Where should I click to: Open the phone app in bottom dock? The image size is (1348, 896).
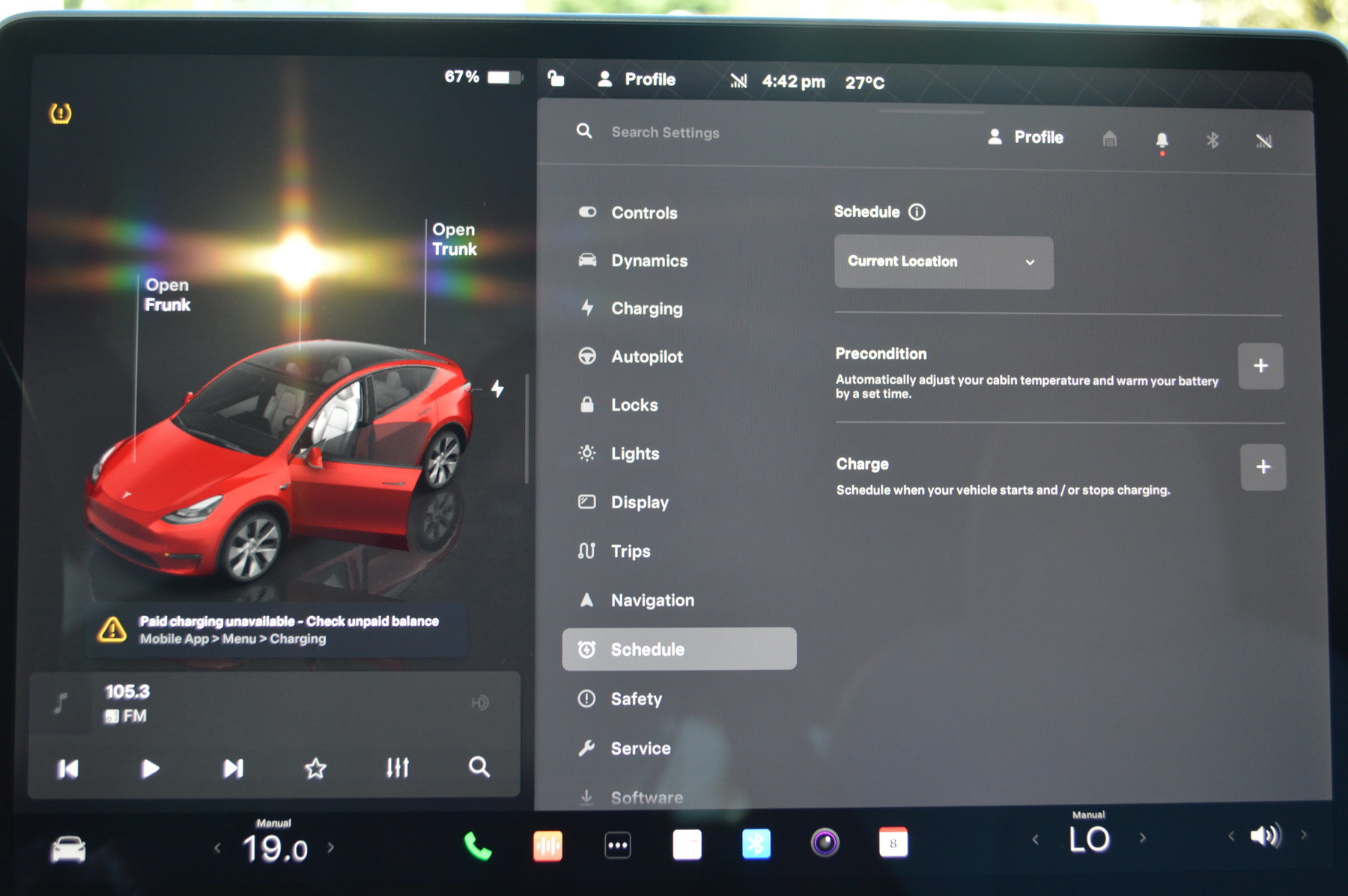point(477,846)
